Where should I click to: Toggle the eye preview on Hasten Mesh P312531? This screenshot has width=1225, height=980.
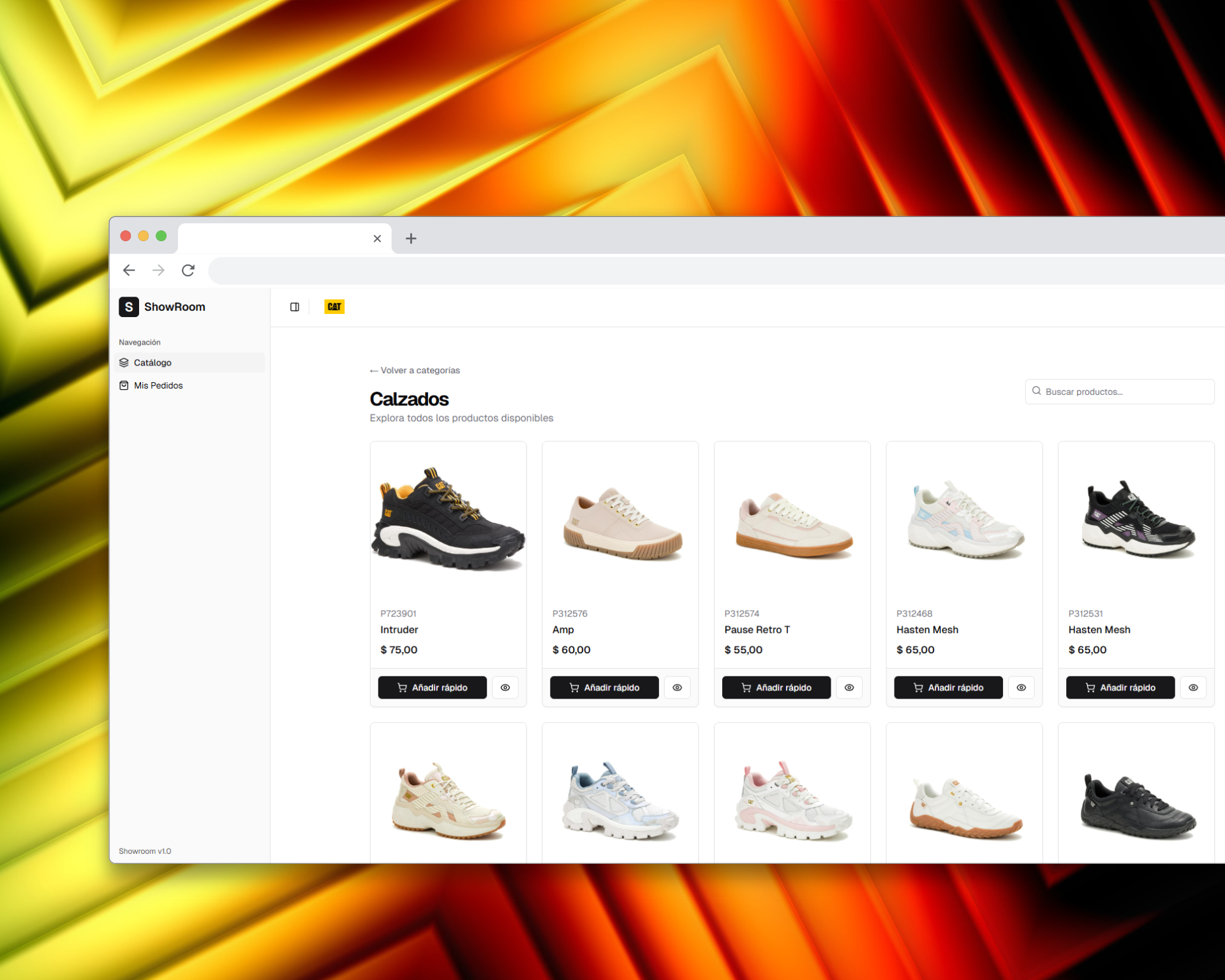(1194, 688)
